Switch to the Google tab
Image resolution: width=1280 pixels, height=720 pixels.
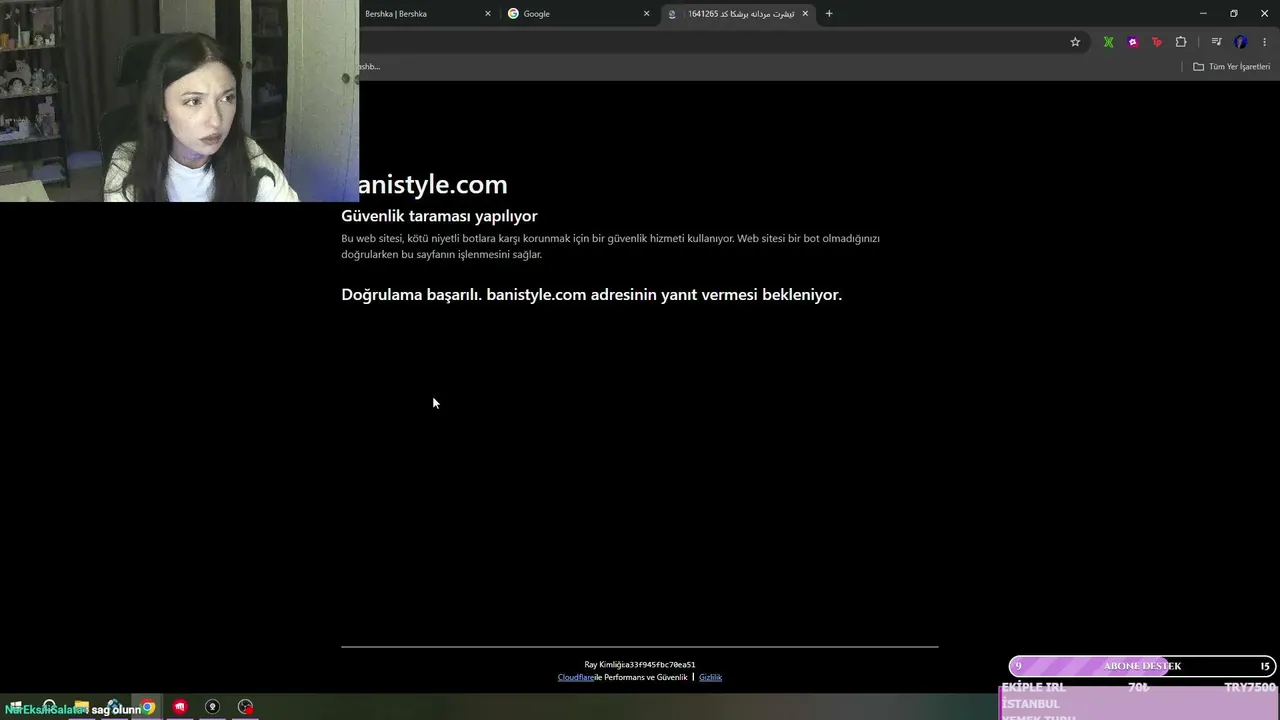coord(580,14)
